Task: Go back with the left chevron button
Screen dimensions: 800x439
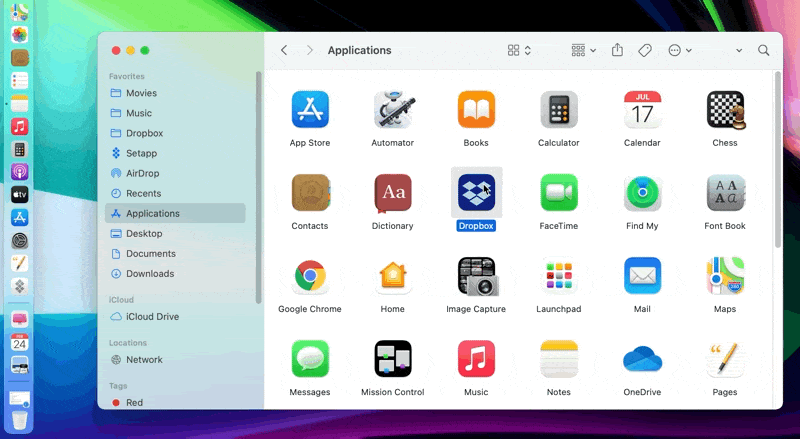Action: pos(284,50)
